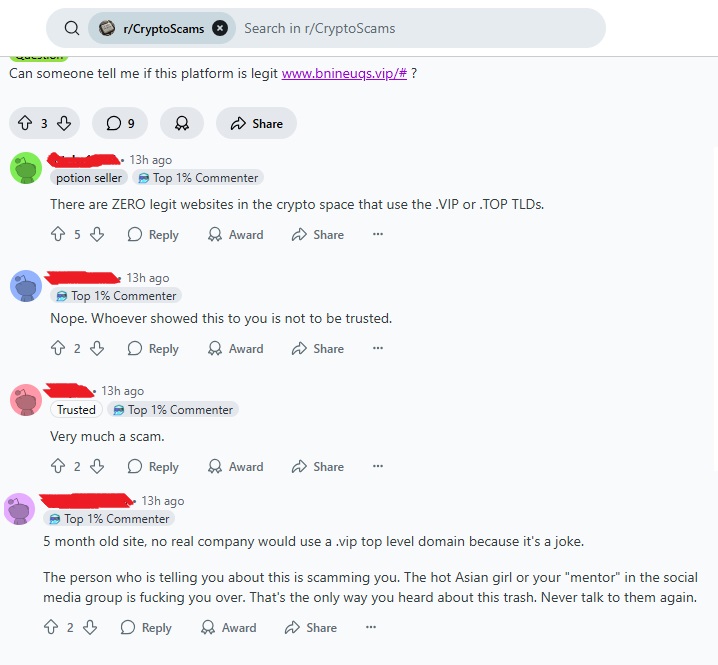Viewport: 718px width, 665px height.
Task: Downvote the ZERO legit websites comment
Action: coord(97,234)
